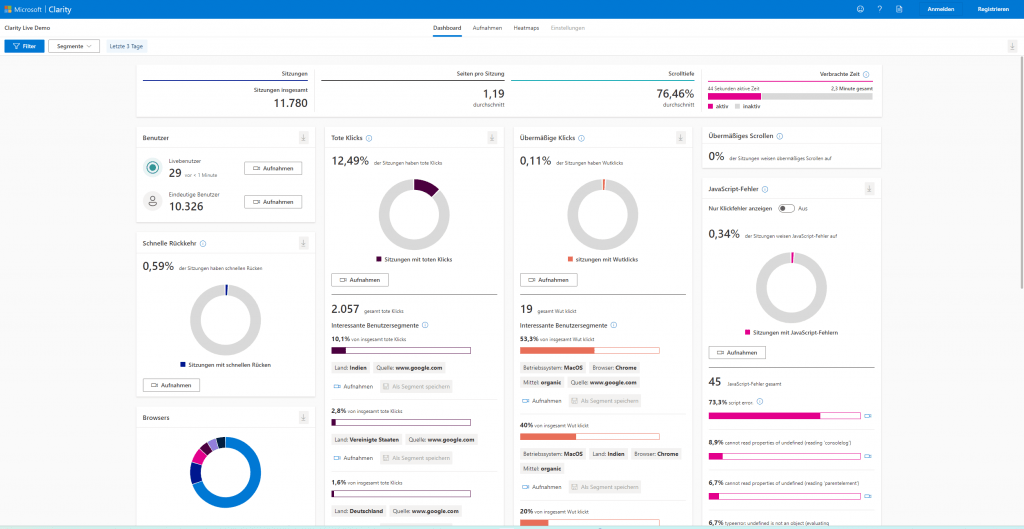The height and width of the screenshot is (529, 1024).
Task: Download dashboard via filter bar download icon
Action: tap(1012, 46)
